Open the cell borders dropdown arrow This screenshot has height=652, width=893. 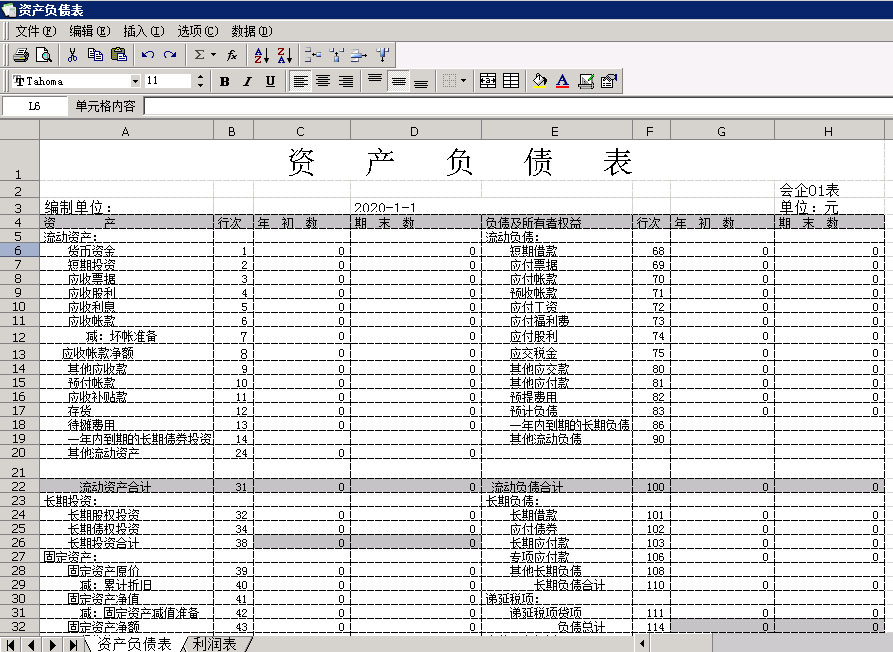point(463,81)
